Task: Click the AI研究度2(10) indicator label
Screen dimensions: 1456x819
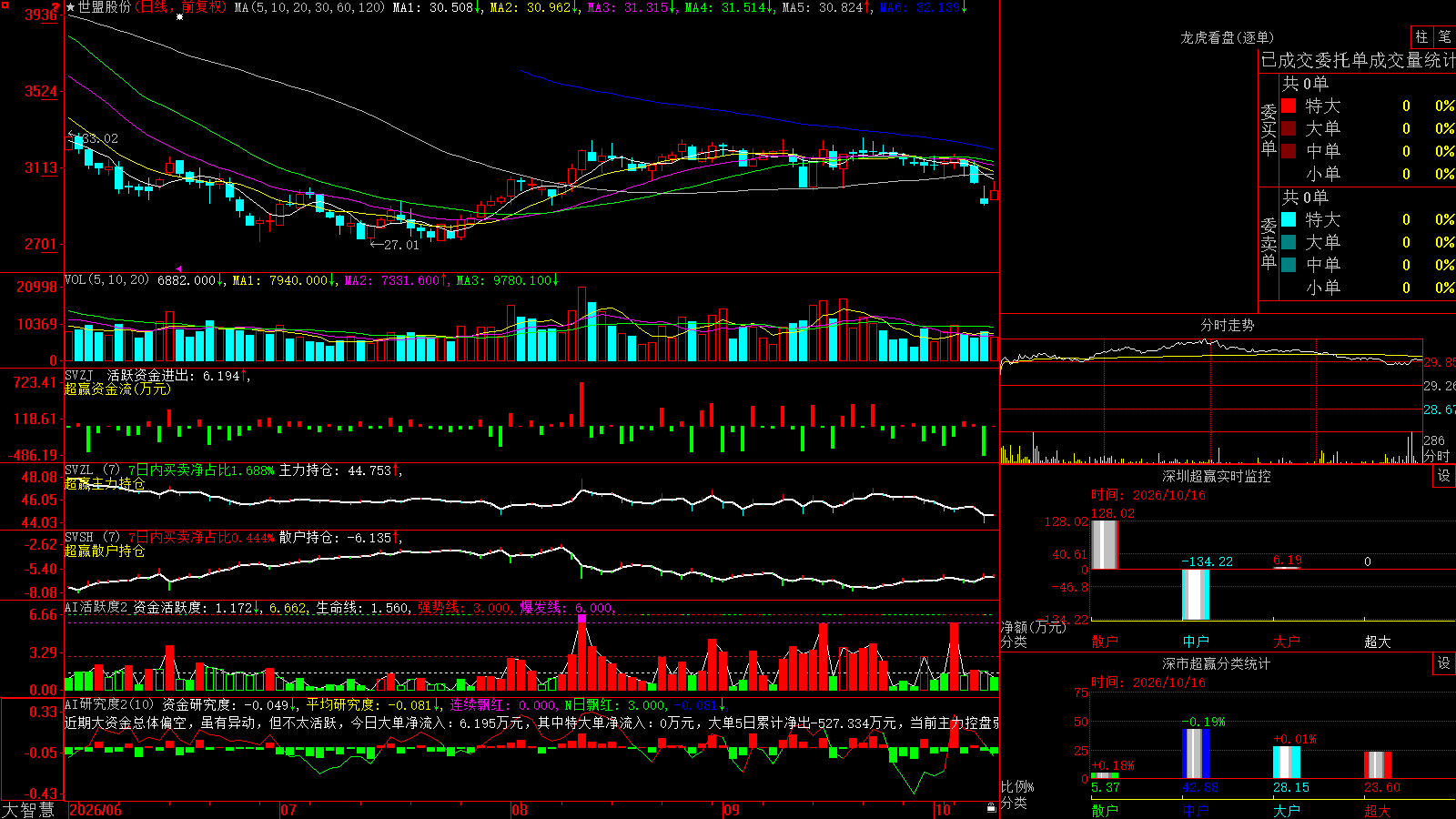Action: coord(109,704)
